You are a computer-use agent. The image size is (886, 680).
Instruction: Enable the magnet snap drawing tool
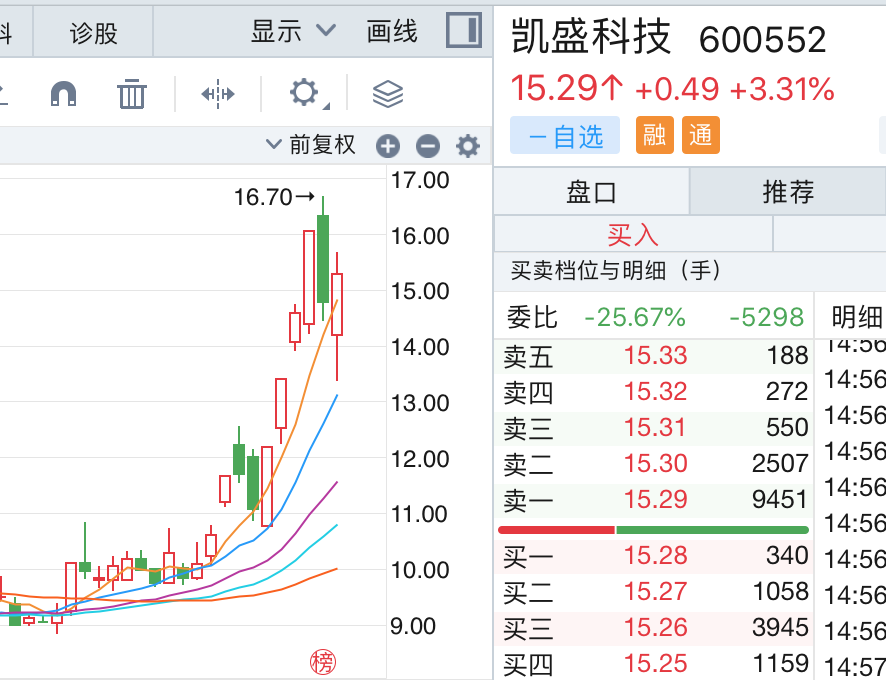64,94
